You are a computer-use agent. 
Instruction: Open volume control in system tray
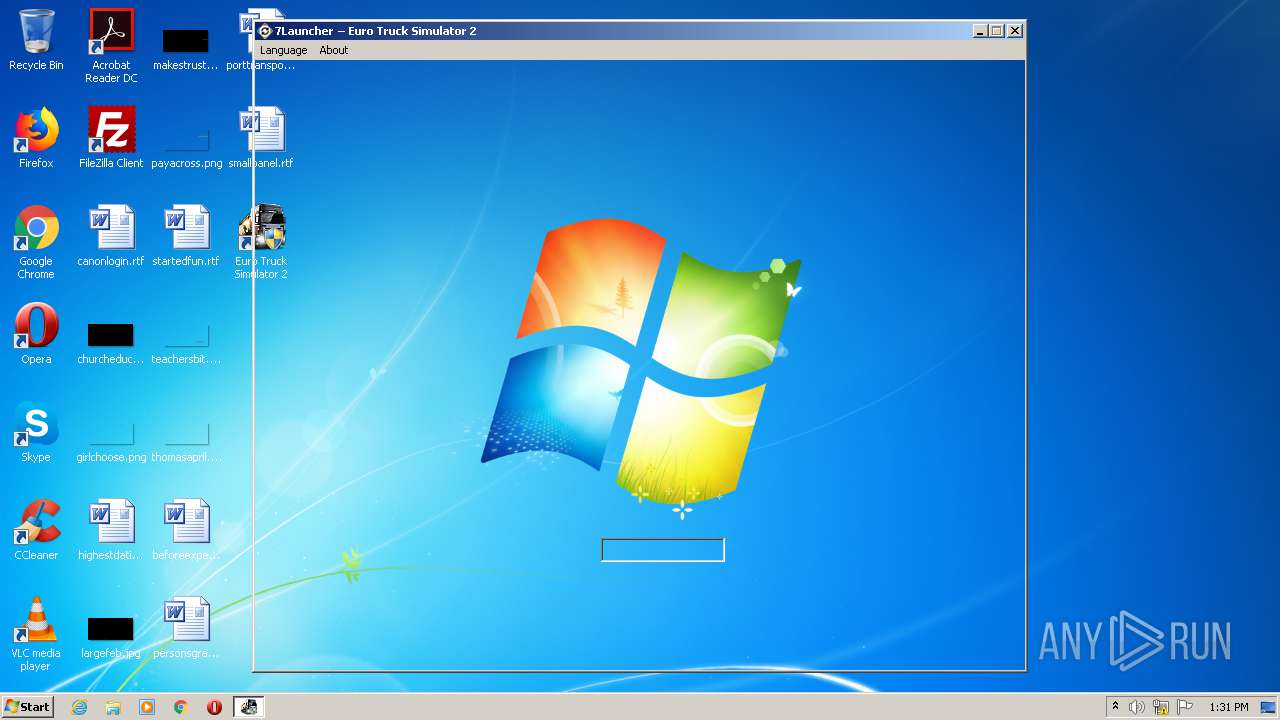point(1137,707)
